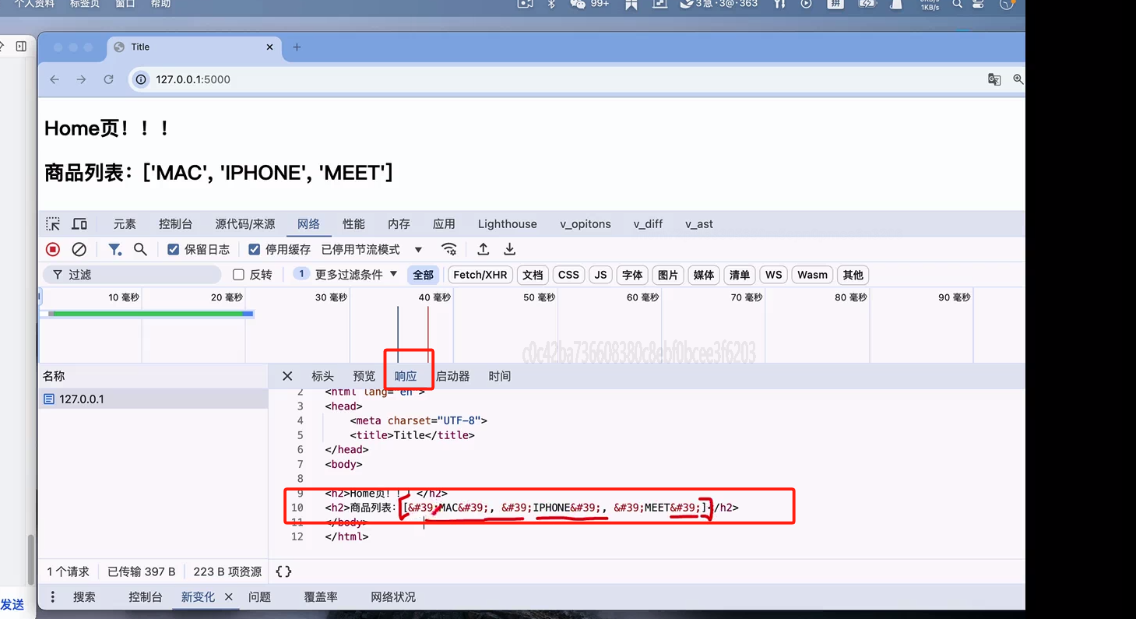This screenshot has width=1136, height=619.
Task: Open a new browser tab
Action: pos(296,47)
